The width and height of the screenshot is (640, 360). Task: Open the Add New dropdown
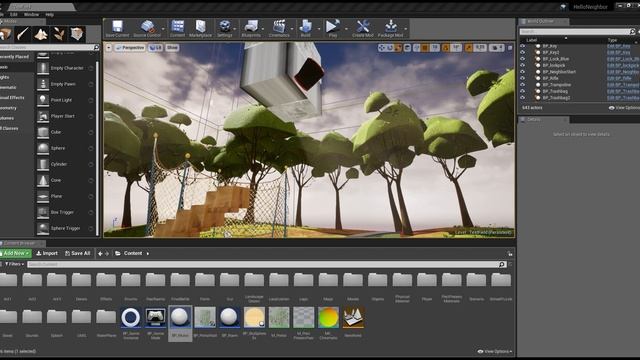click(15, 253)
